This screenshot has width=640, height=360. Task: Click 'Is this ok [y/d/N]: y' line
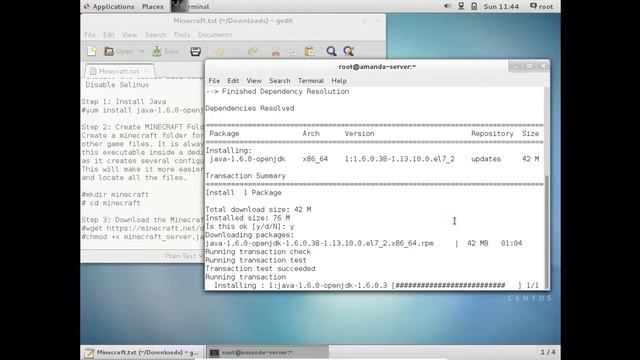[250, 227]
